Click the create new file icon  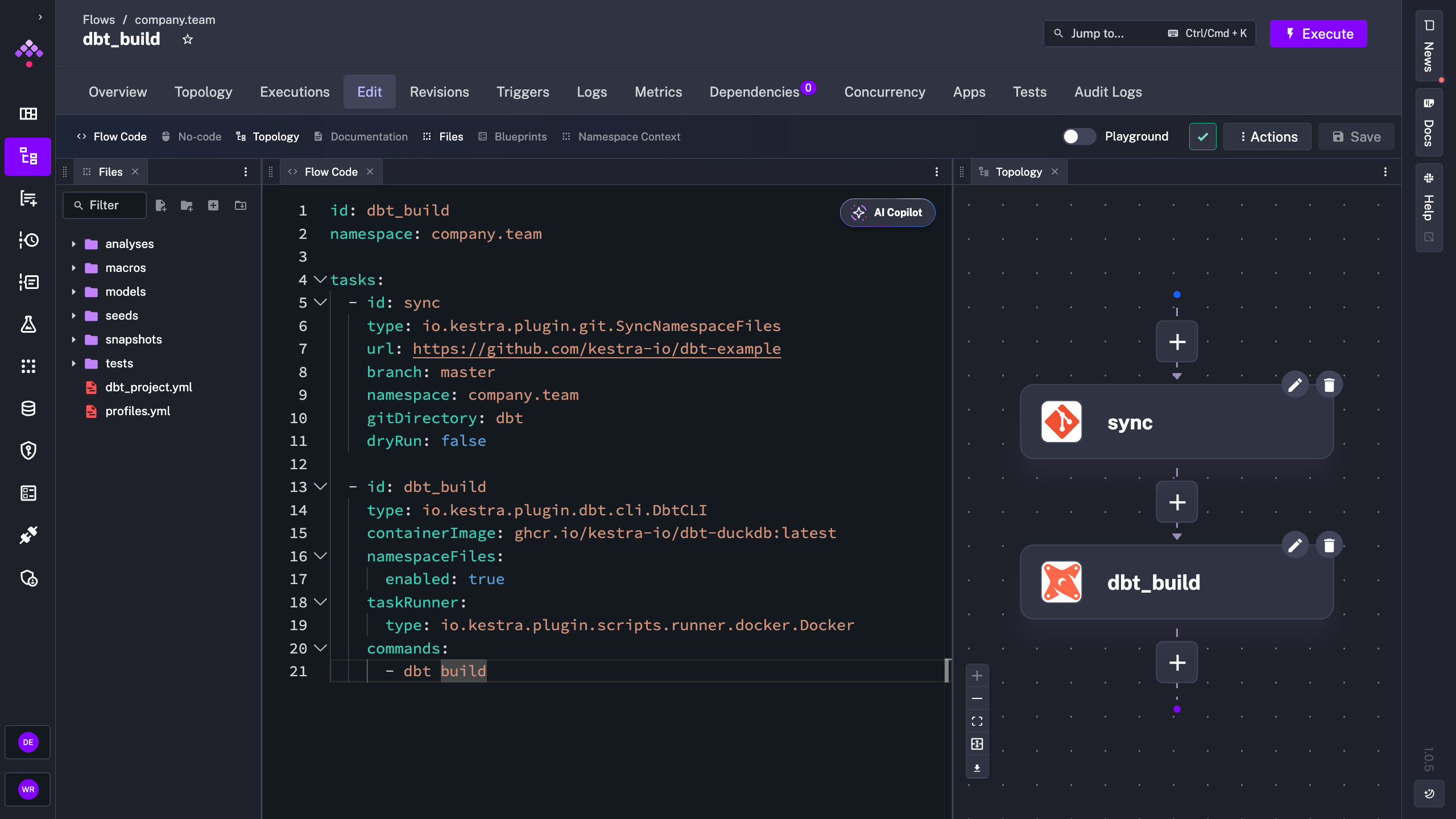click(x=160, y=205)
